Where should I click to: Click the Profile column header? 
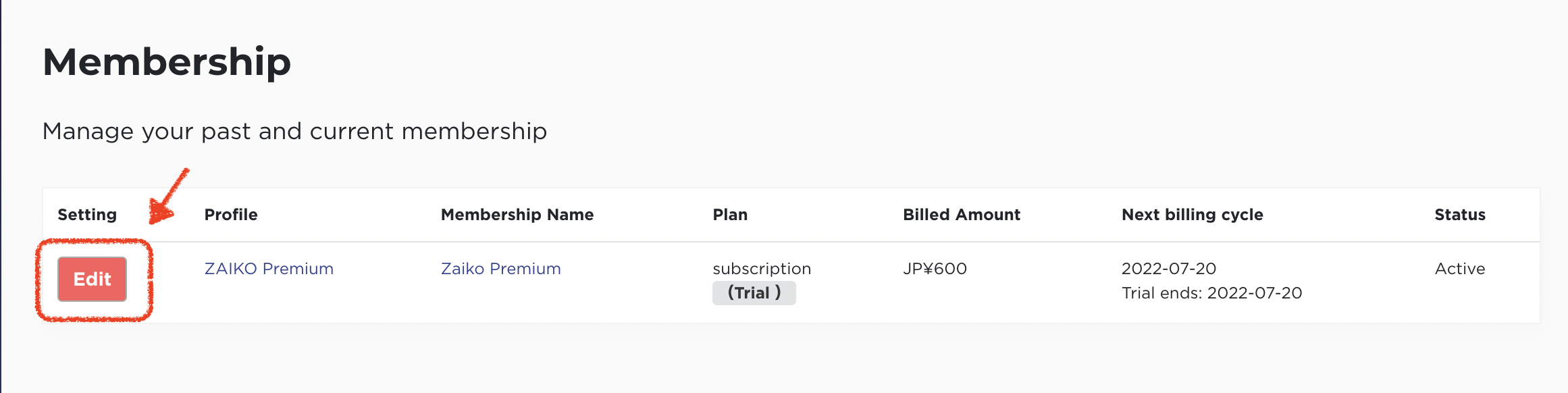pos(231,215)
